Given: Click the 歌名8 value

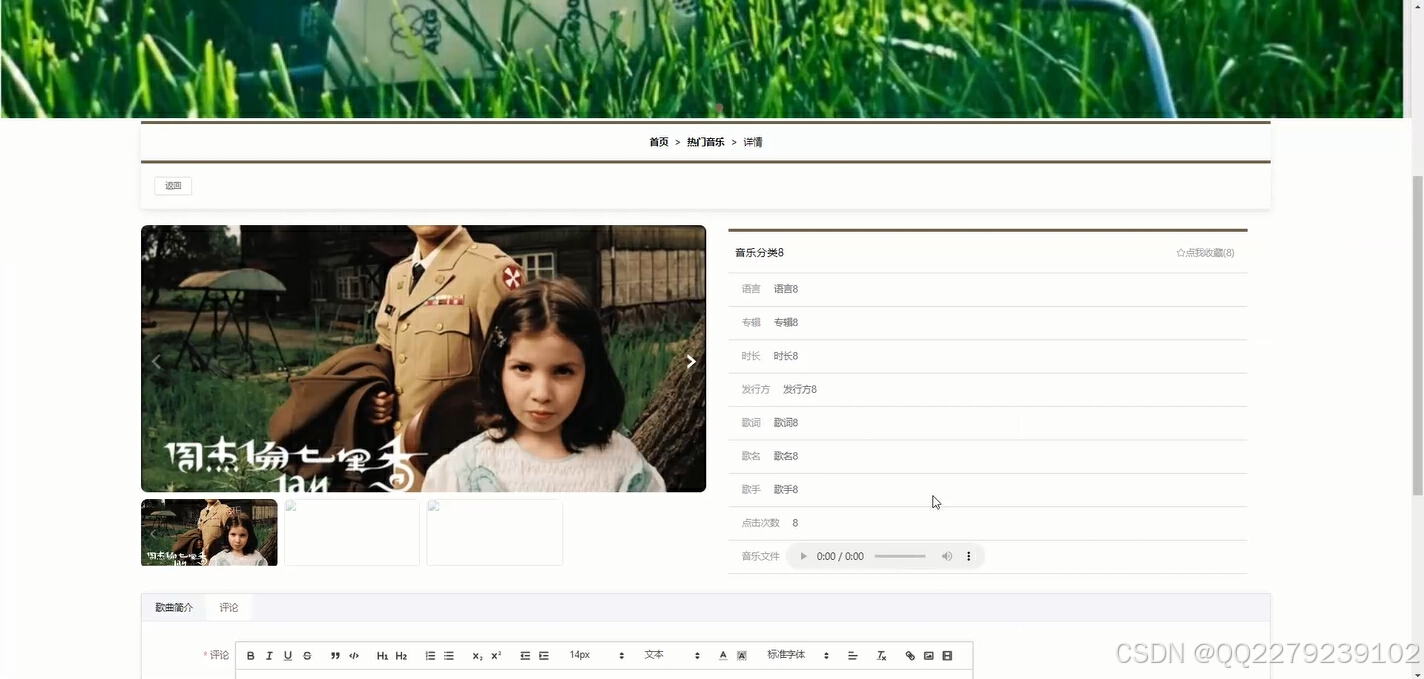Looking at the screenshot, I should click(x=786, y=456).
